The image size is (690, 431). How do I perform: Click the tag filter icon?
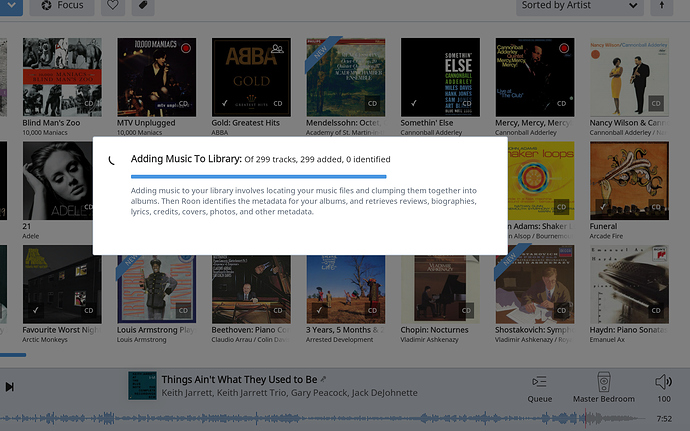pyautogui.click(x=143, y=6)
